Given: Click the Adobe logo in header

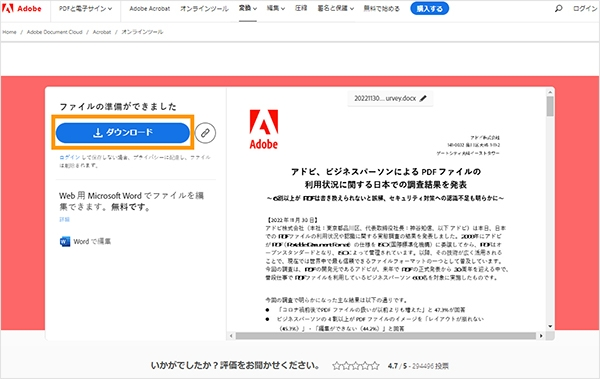Looking at the screenshot, I should tap(22, 8).
